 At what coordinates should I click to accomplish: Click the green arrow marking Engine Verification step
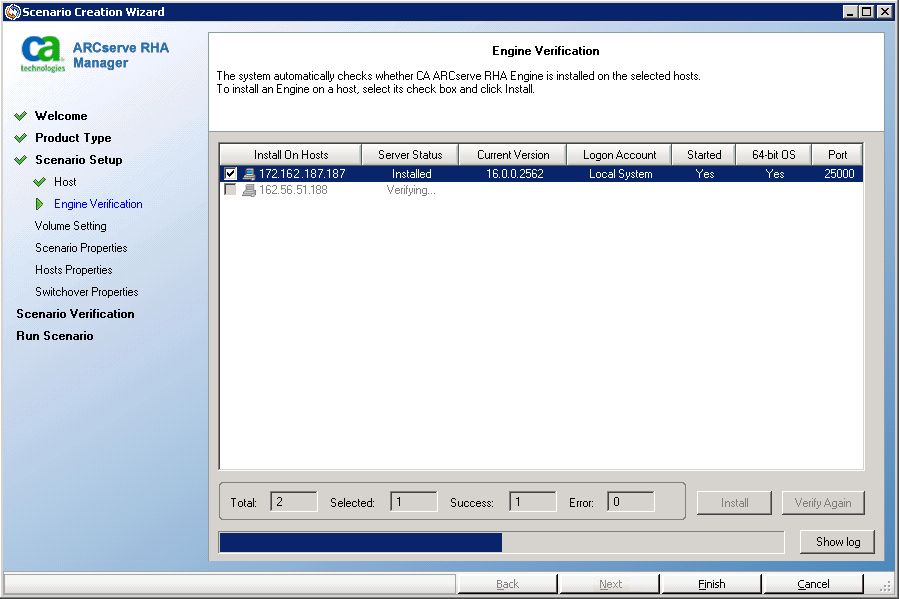40,204
